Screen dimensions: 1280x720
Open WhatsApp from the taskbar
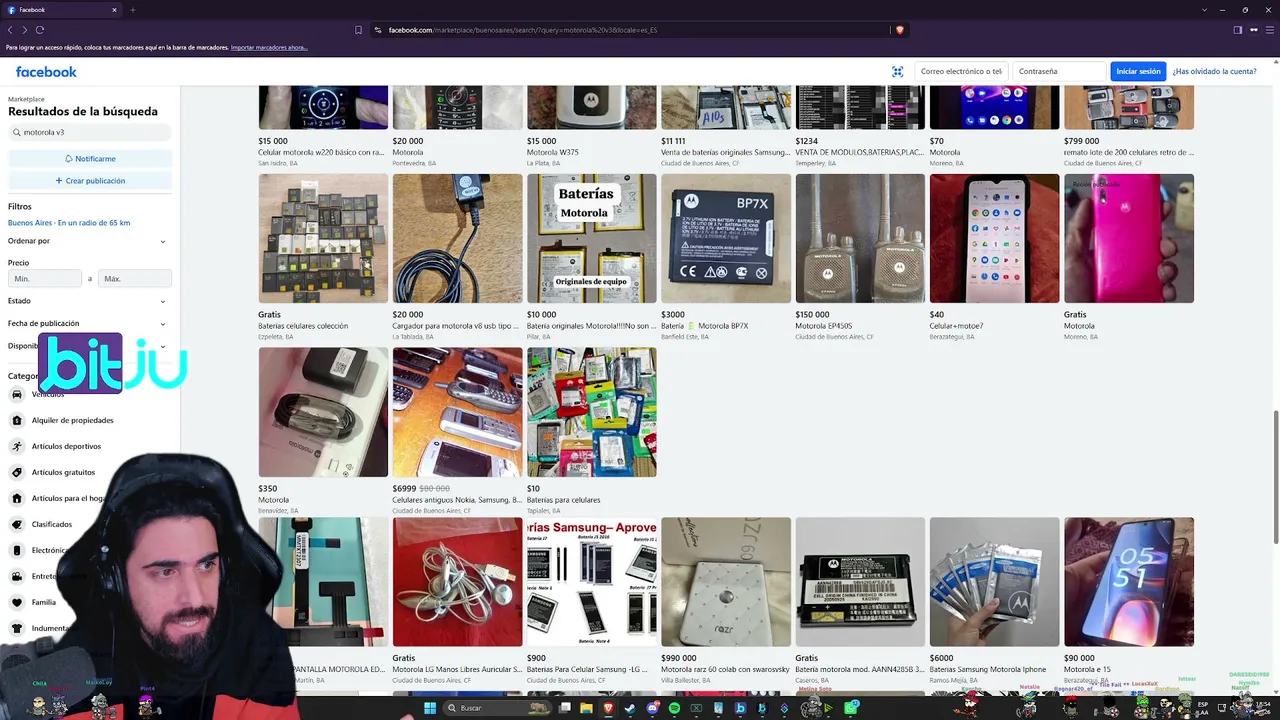click(850, 708)
